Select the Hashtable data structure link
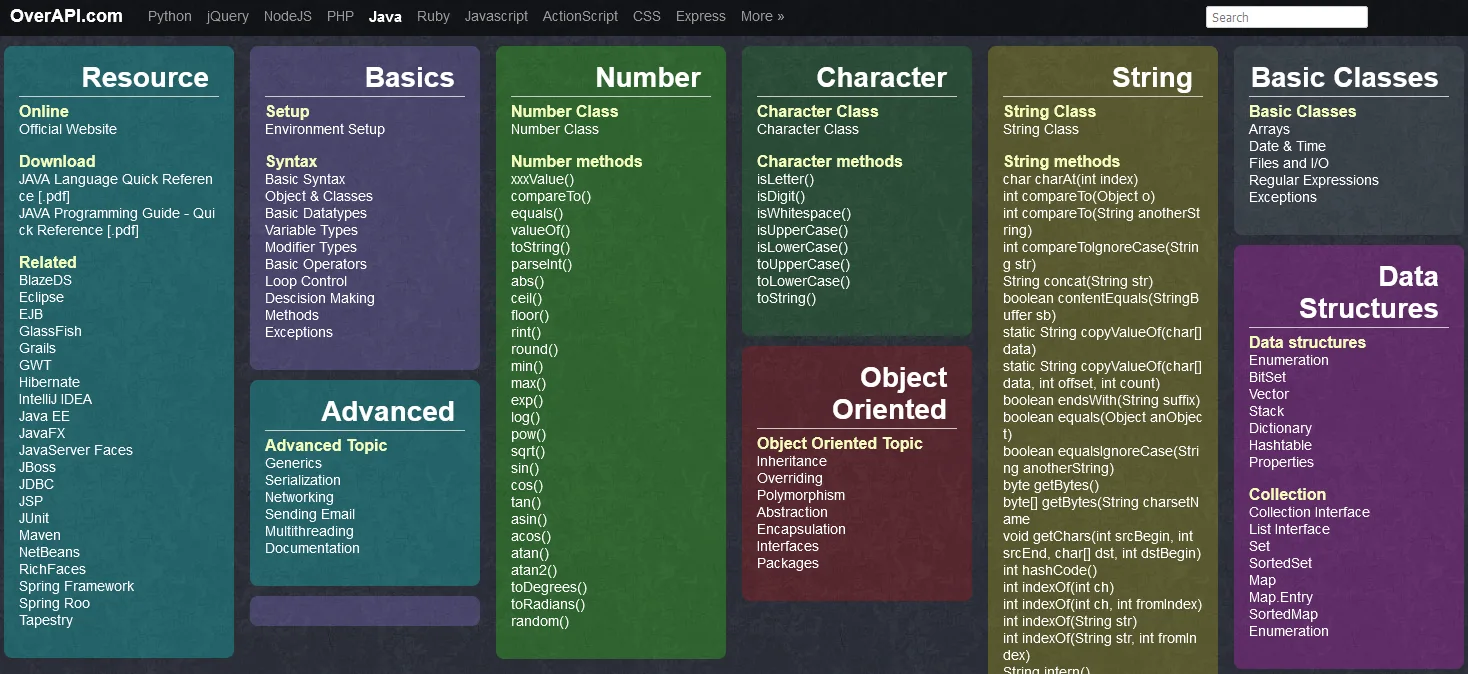Image resolution: width=1468 pixels, height=674 pixels. tap(1280, 445)
